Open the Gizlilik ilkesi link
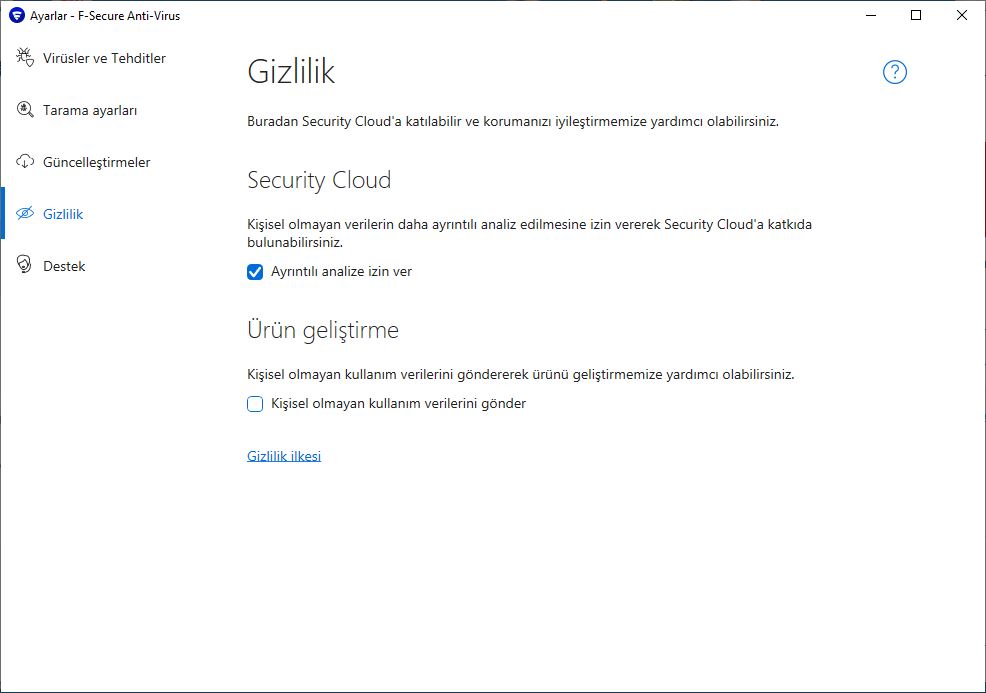986x693 pixels. 284,456
